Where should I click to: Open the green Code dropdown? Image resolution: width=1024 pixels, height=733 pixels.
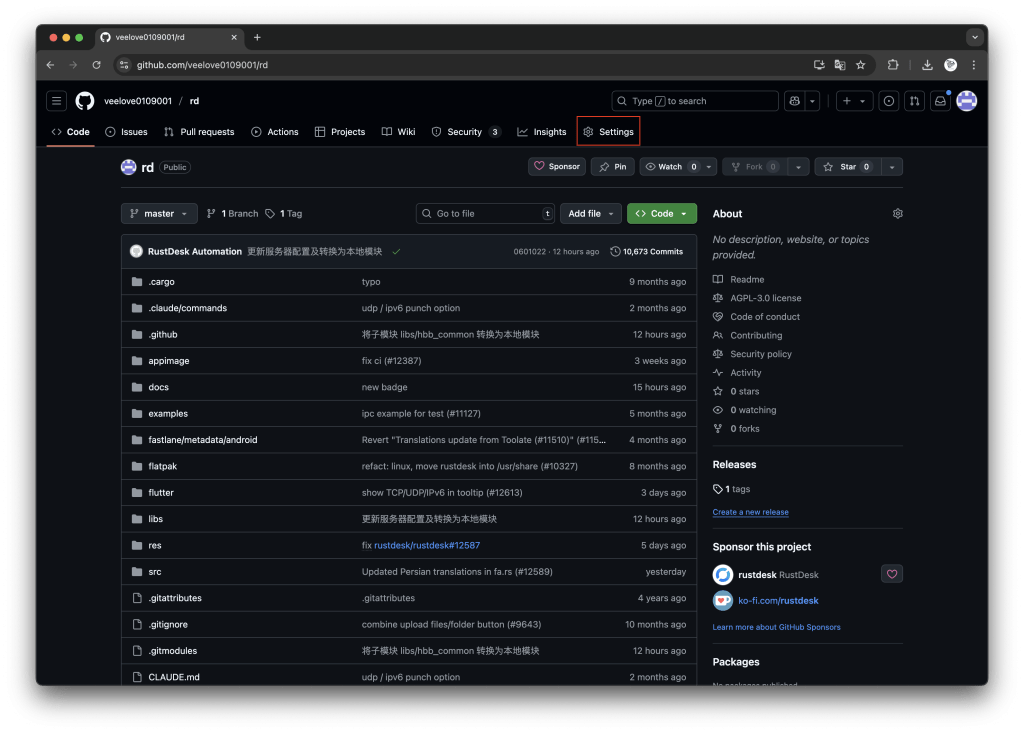[661, 214]
